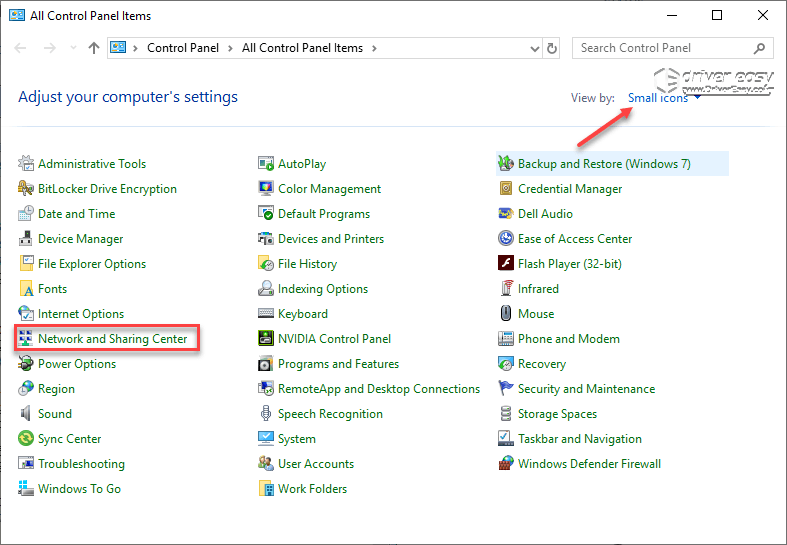Expand the address bar history dropdown arrow
This screenshot has height=545, width=787.
535,49
